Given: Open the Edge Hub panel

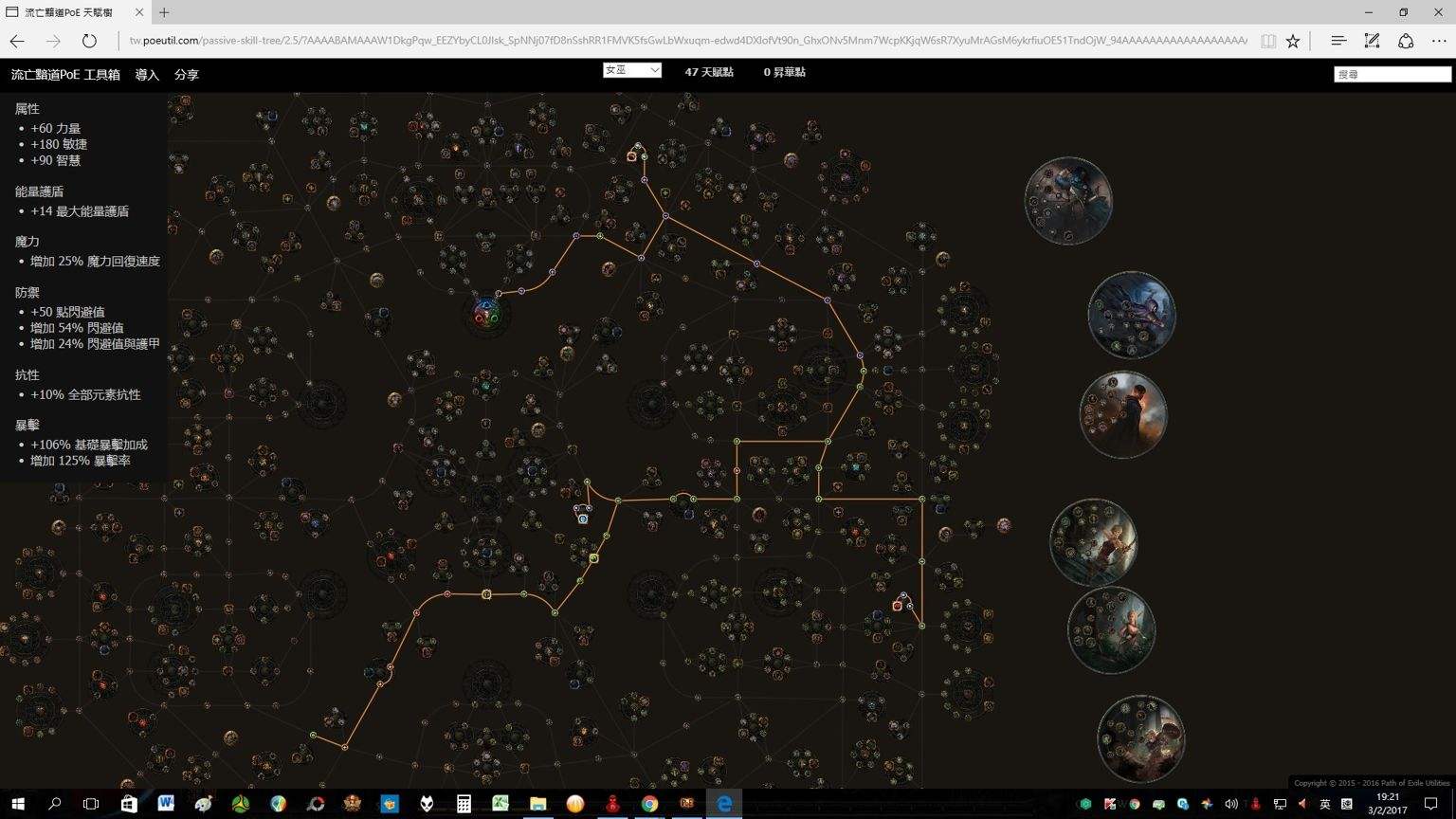Looking at the screenshot, I should pyautogui.click(x=1338, y=41).
